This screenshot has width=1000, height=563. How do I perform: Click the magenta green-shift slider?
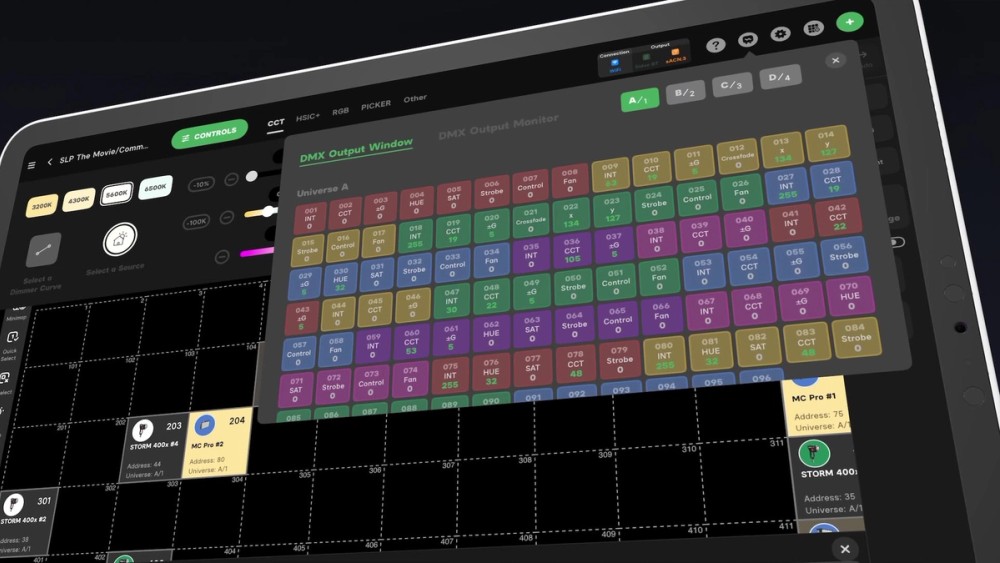(x=257, y=252)
